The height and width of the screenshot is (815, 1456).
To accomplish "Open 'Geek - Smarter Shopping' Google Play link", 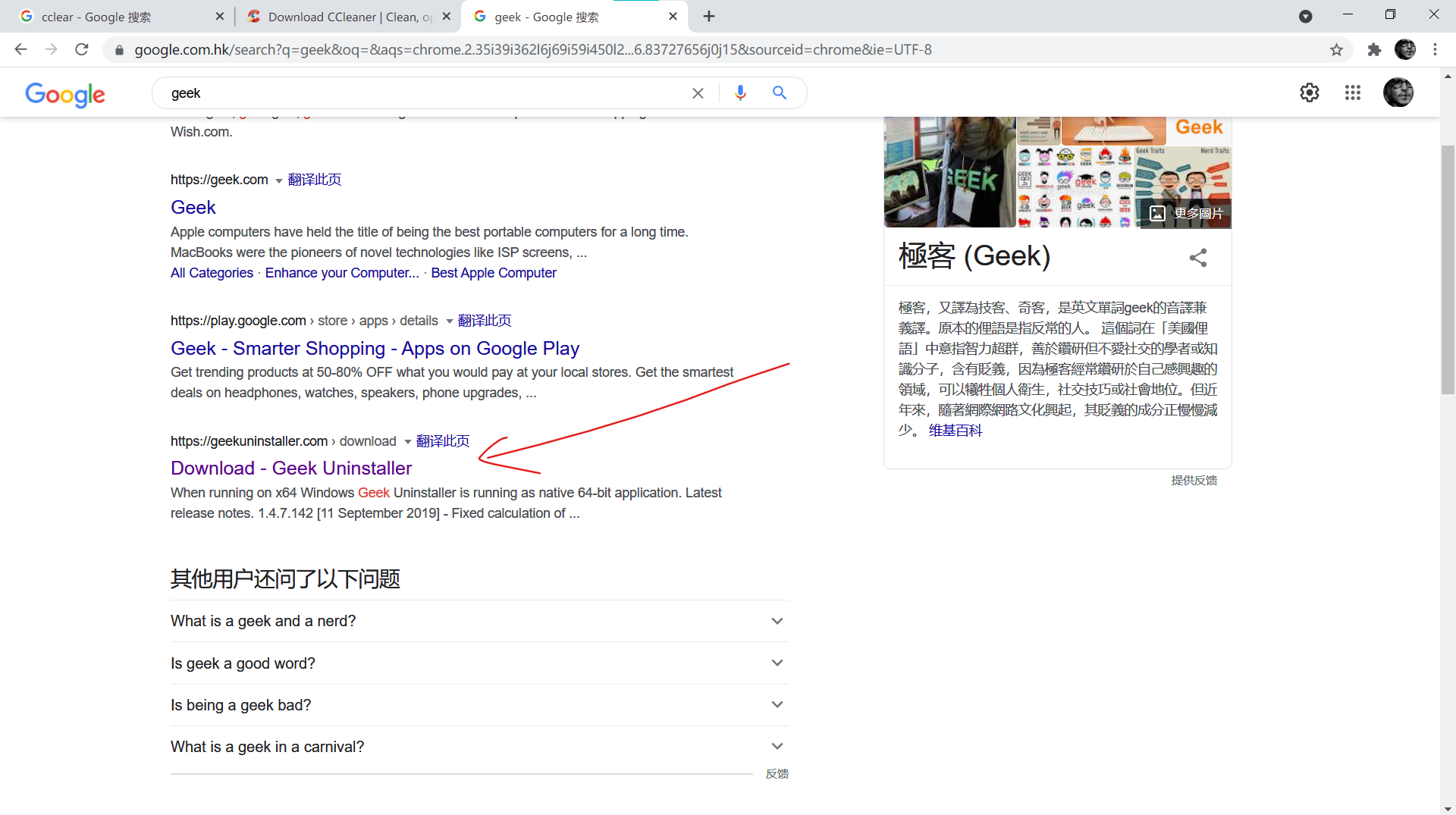I will coord(375,348).
